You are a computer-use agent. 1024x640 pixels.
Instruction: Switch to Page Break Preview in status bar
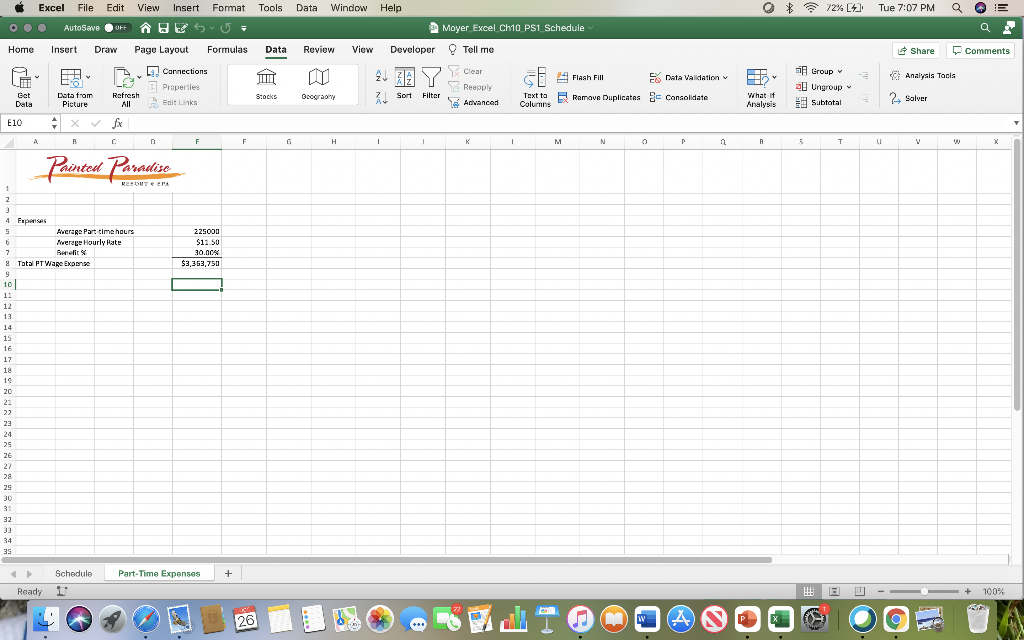tap(859, 591)
